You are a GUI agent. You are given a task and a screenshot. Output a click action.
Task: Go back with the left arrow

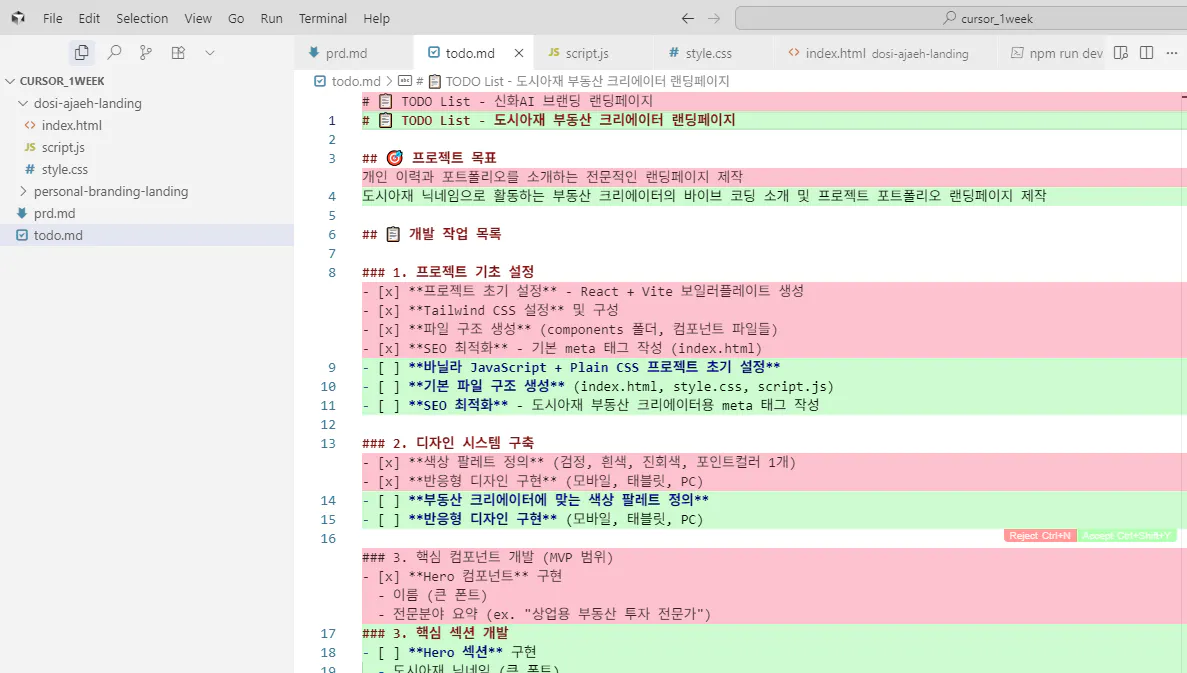point(687,18)
